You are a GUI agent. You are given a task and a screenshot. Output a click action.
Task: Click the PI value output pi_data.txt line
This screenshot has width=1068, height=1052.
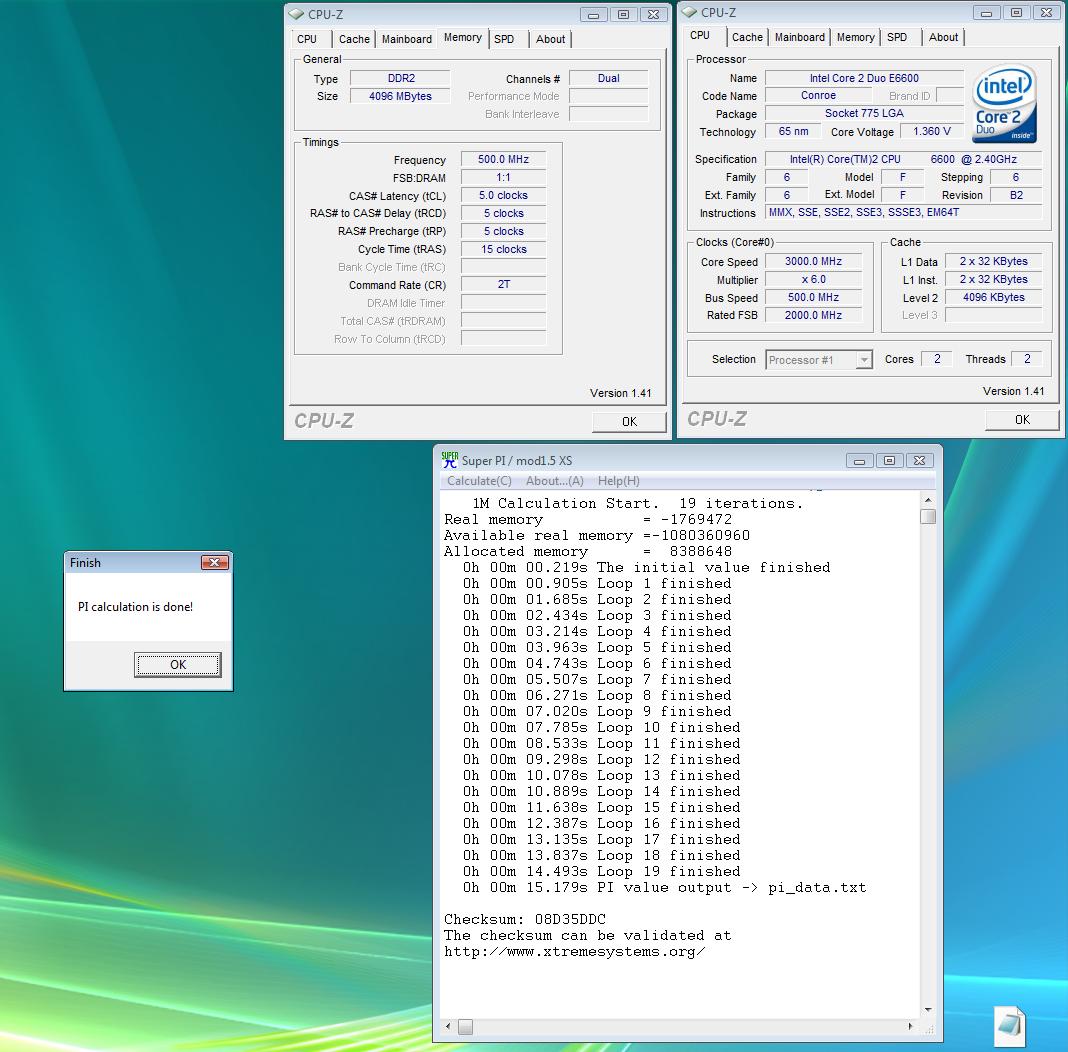point(664,887)
